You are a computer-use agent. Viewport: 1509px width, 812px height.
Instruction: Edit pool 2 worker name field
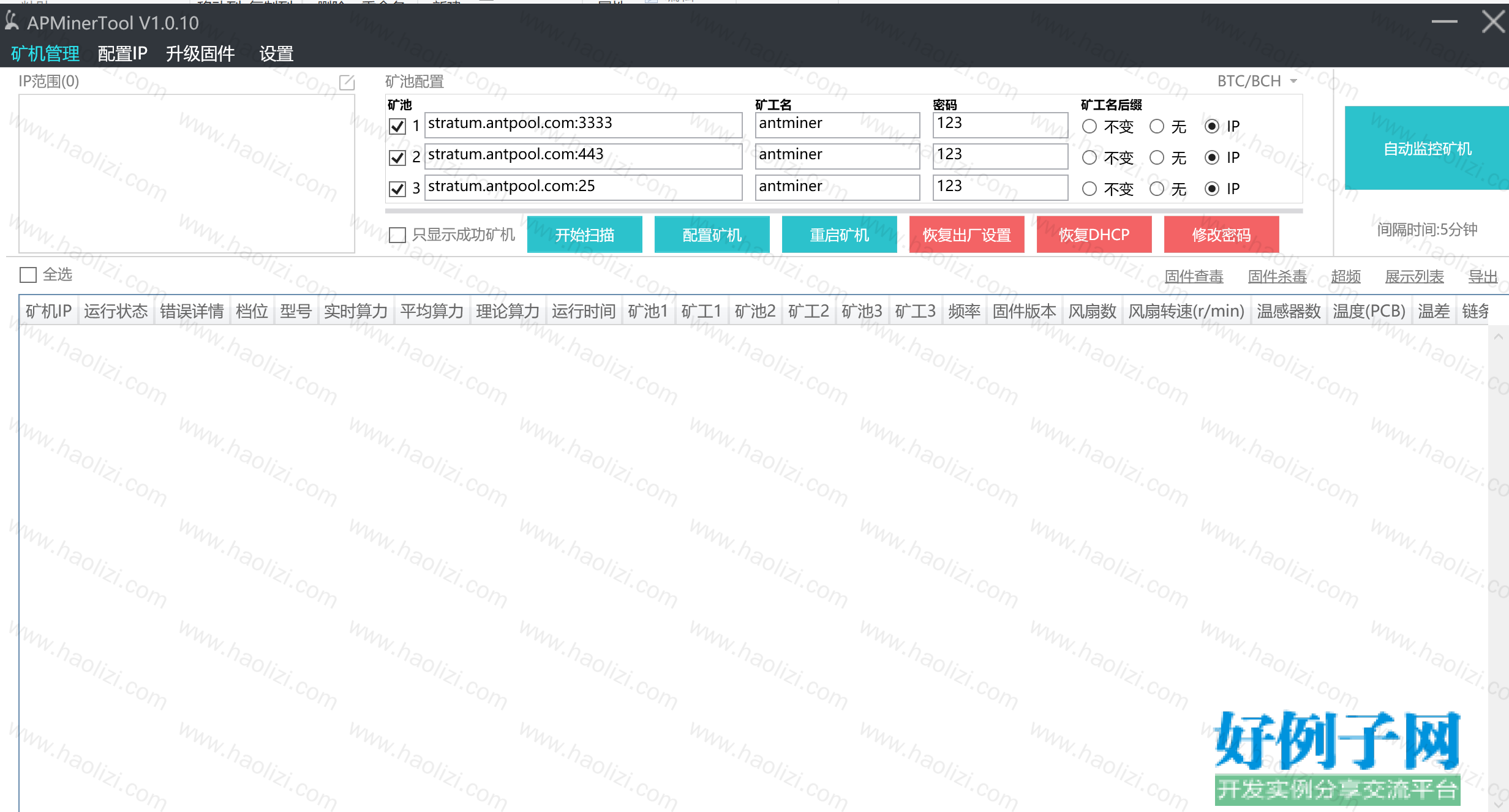(x=837, y=156)
